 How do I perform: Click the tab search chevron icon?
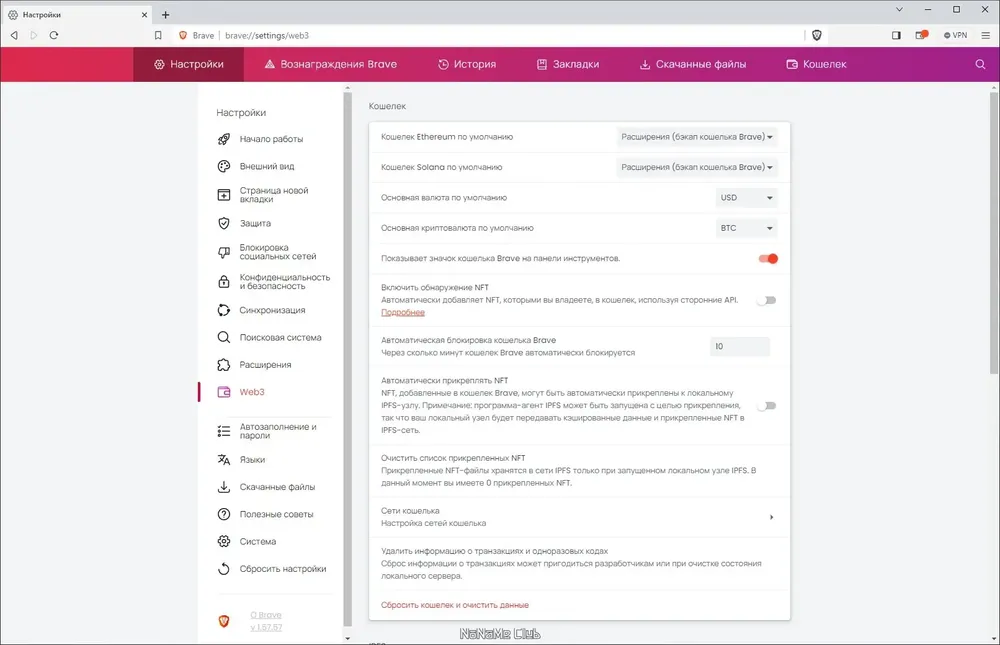point(899,10)
